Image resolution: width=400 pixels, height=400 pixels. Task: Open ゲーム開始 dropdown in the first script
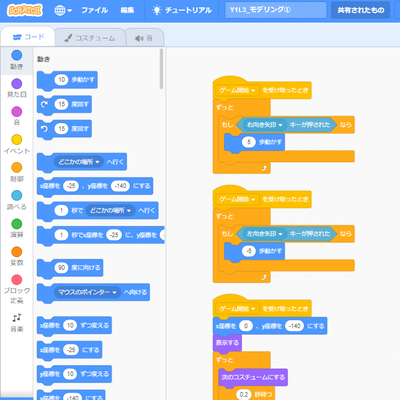[x=237, y=90]
